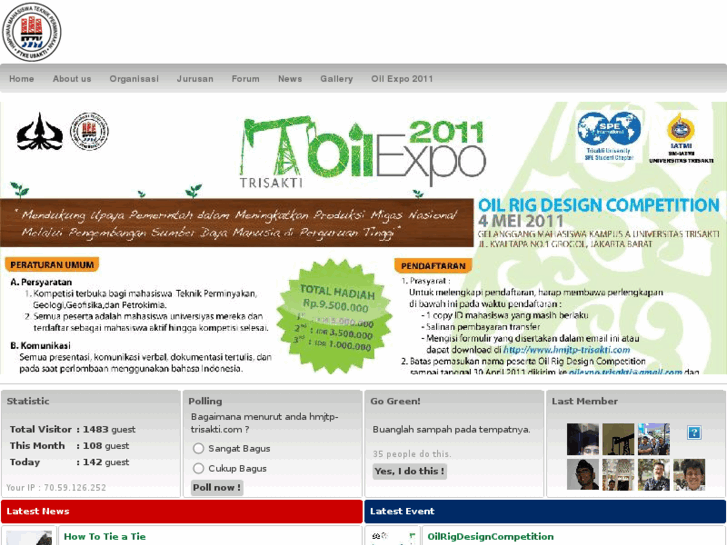Click the Trisakti Oil Expo 2011 logo
Viewport: 727px width, 545px height.
[363, 152]
